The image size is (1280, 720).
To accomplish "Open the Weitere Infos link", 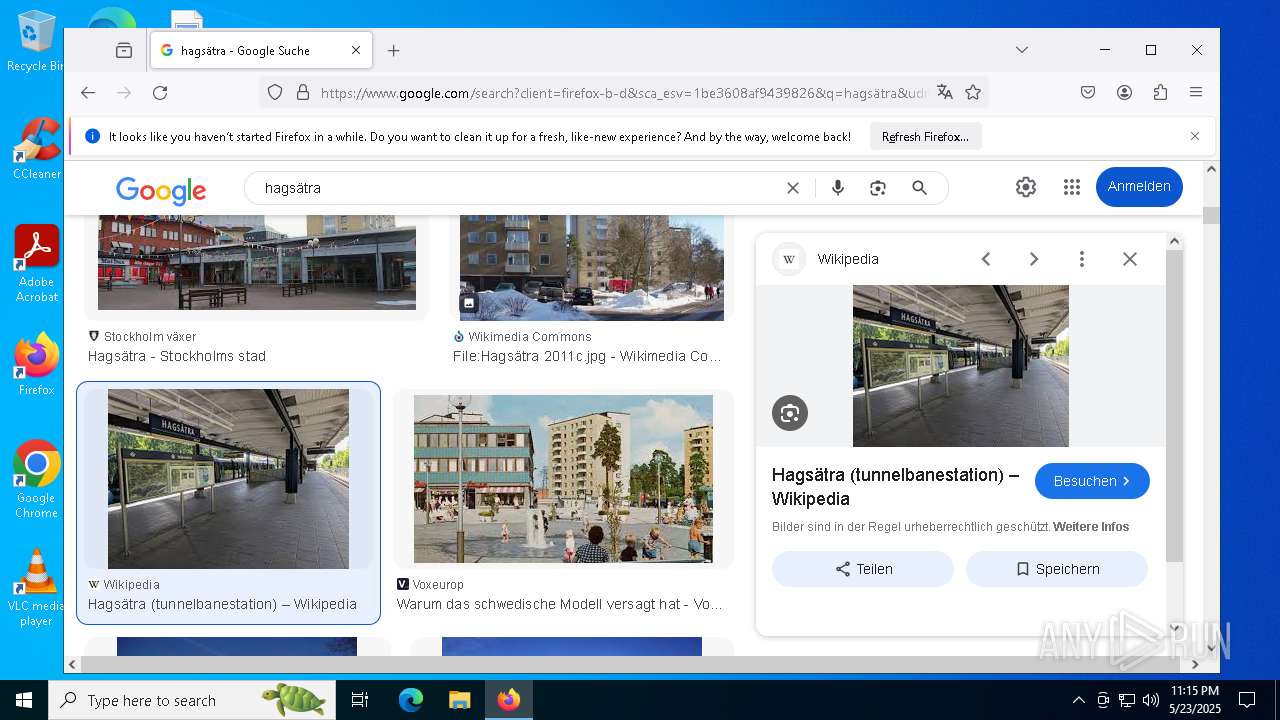I will point(1091,527).
